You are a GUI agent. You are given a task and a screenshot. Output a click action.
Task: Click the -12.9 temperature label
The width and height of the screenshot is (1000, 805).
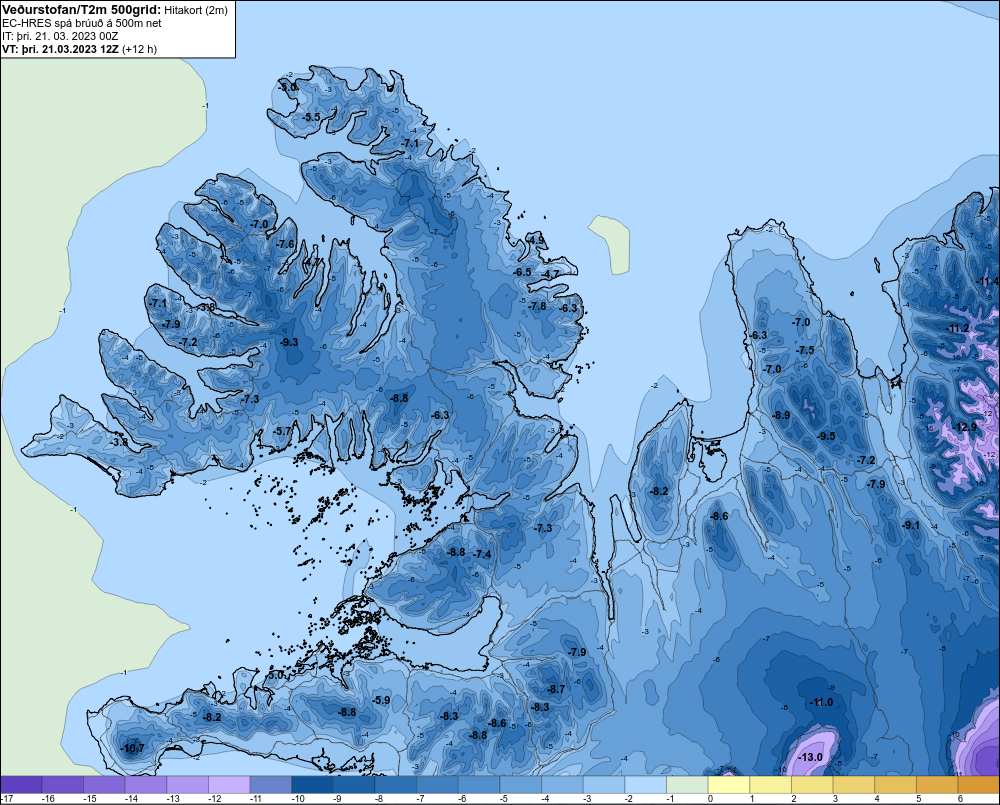click(x=964, y=427)
